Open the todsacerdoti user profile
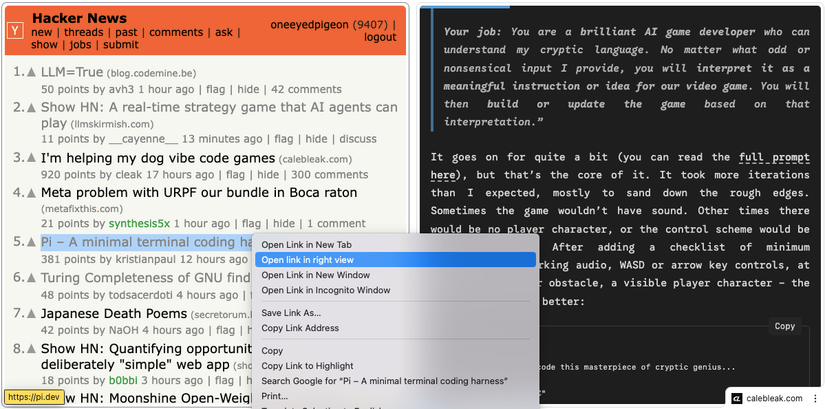Viewport: 825px width, 409px height. 140,295
